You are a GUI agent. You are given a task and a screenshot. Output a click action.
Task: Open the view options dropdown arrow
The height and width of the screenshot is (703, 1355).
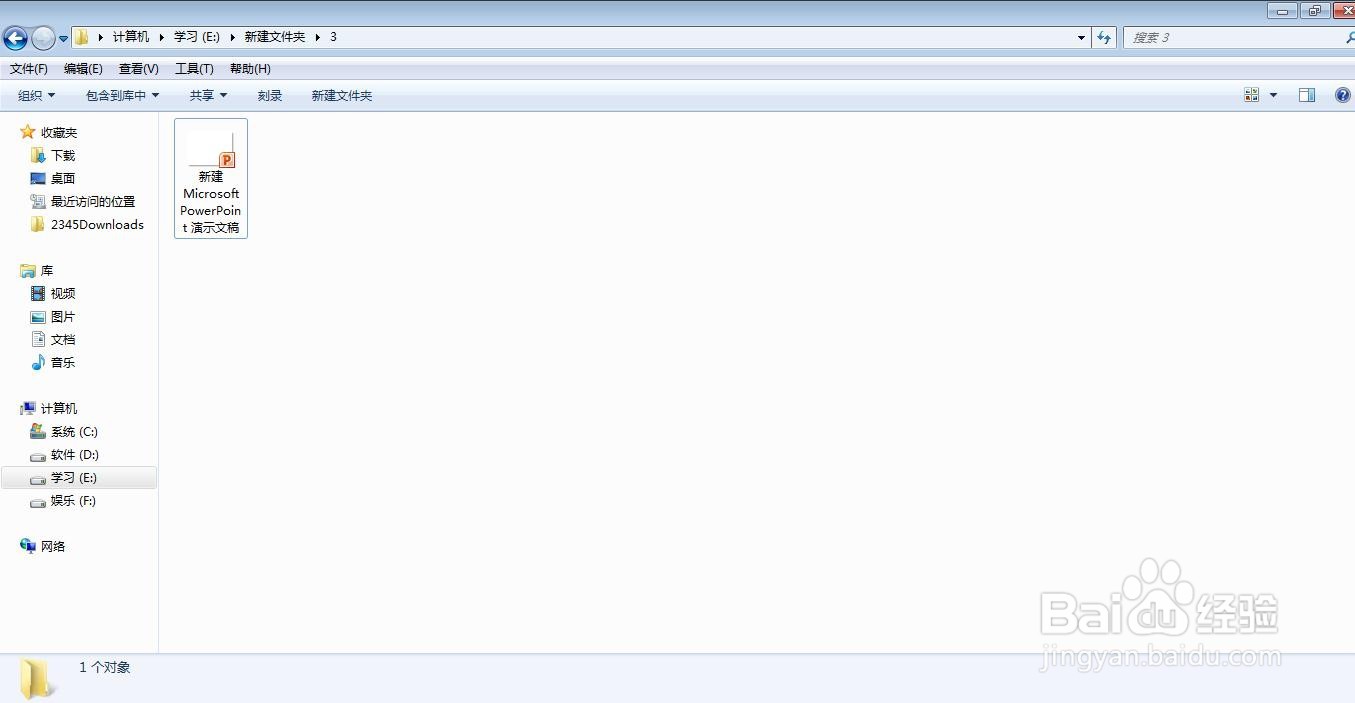pos(1273,95)
